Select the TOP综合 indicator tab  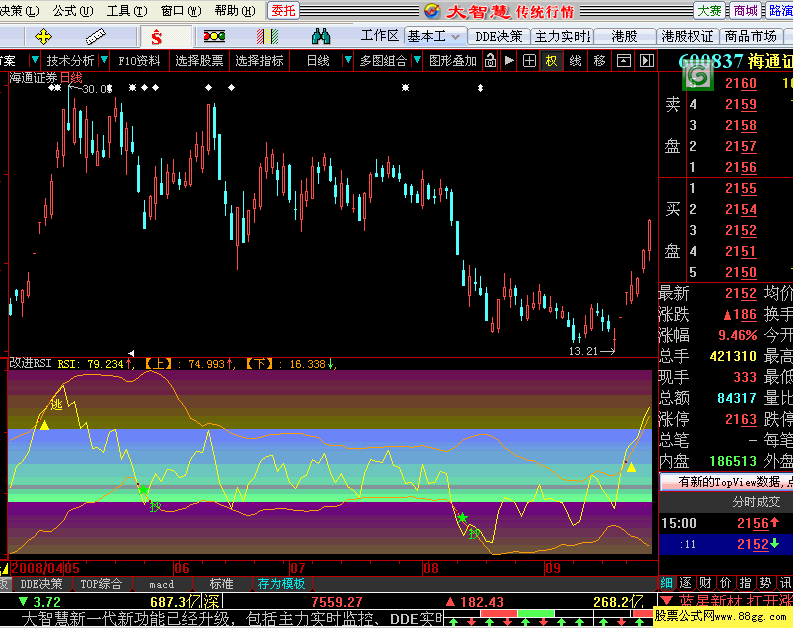coord(101,584)
